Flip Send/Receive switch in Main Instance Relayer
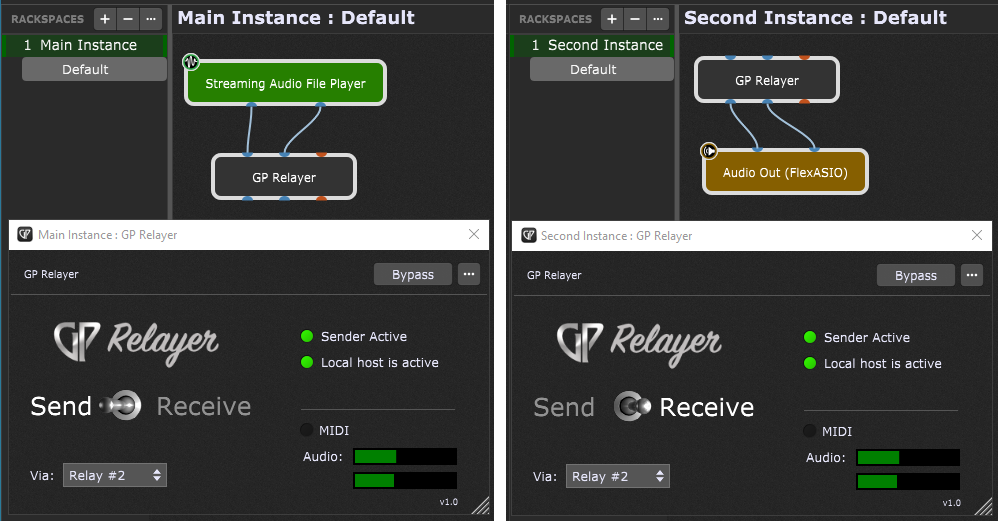 pos(121,405)
